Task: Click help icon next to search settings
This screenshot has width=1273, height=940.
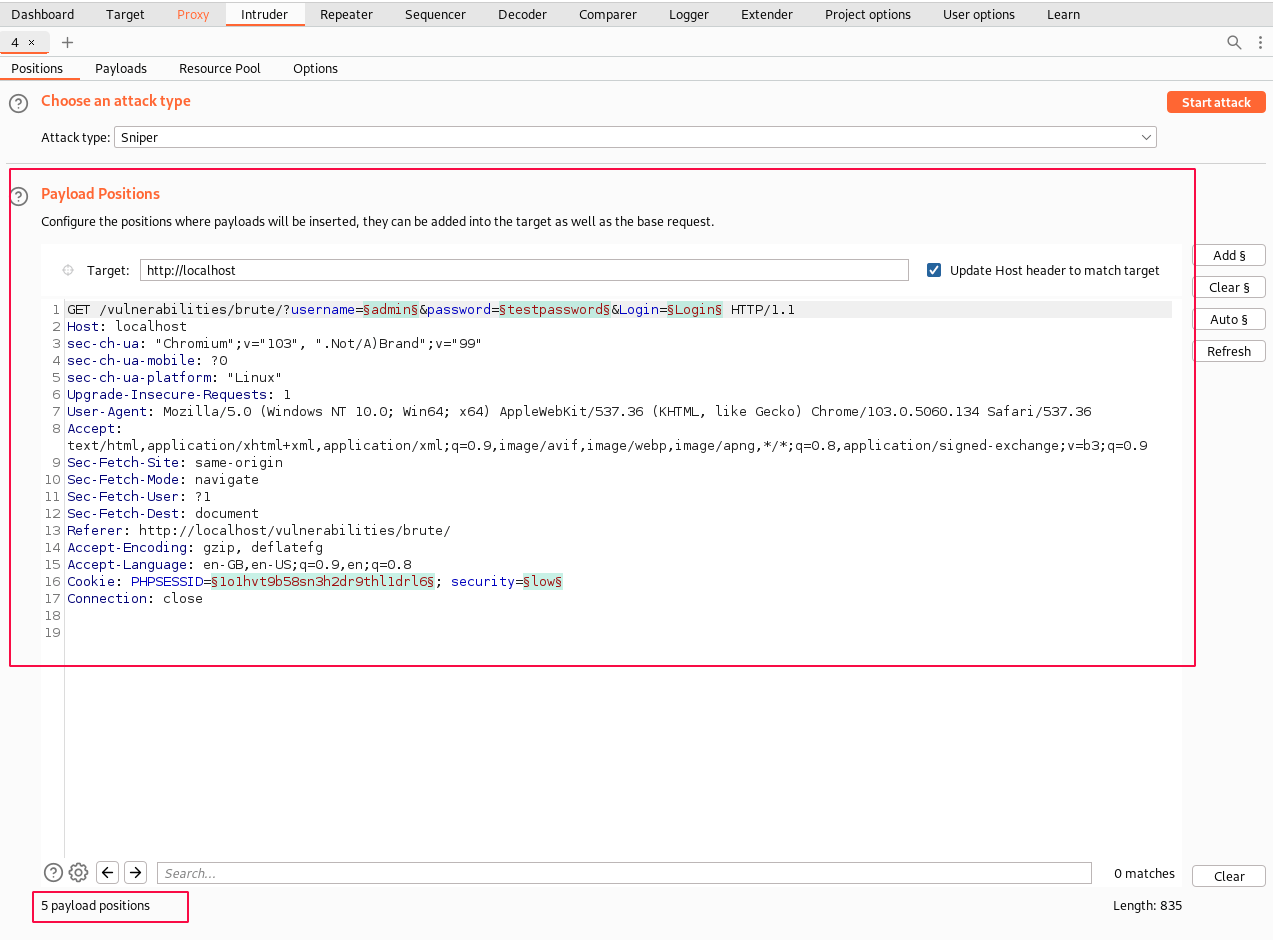Action: [x=54, y=873]
